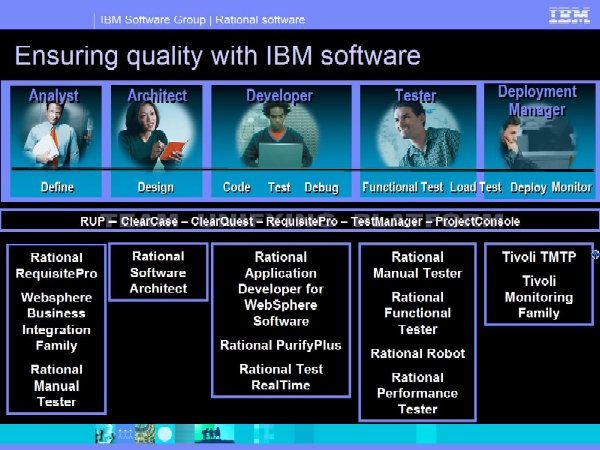
Task: Click 'ClearCase' in the platform bar
Action: pos(149,222)
